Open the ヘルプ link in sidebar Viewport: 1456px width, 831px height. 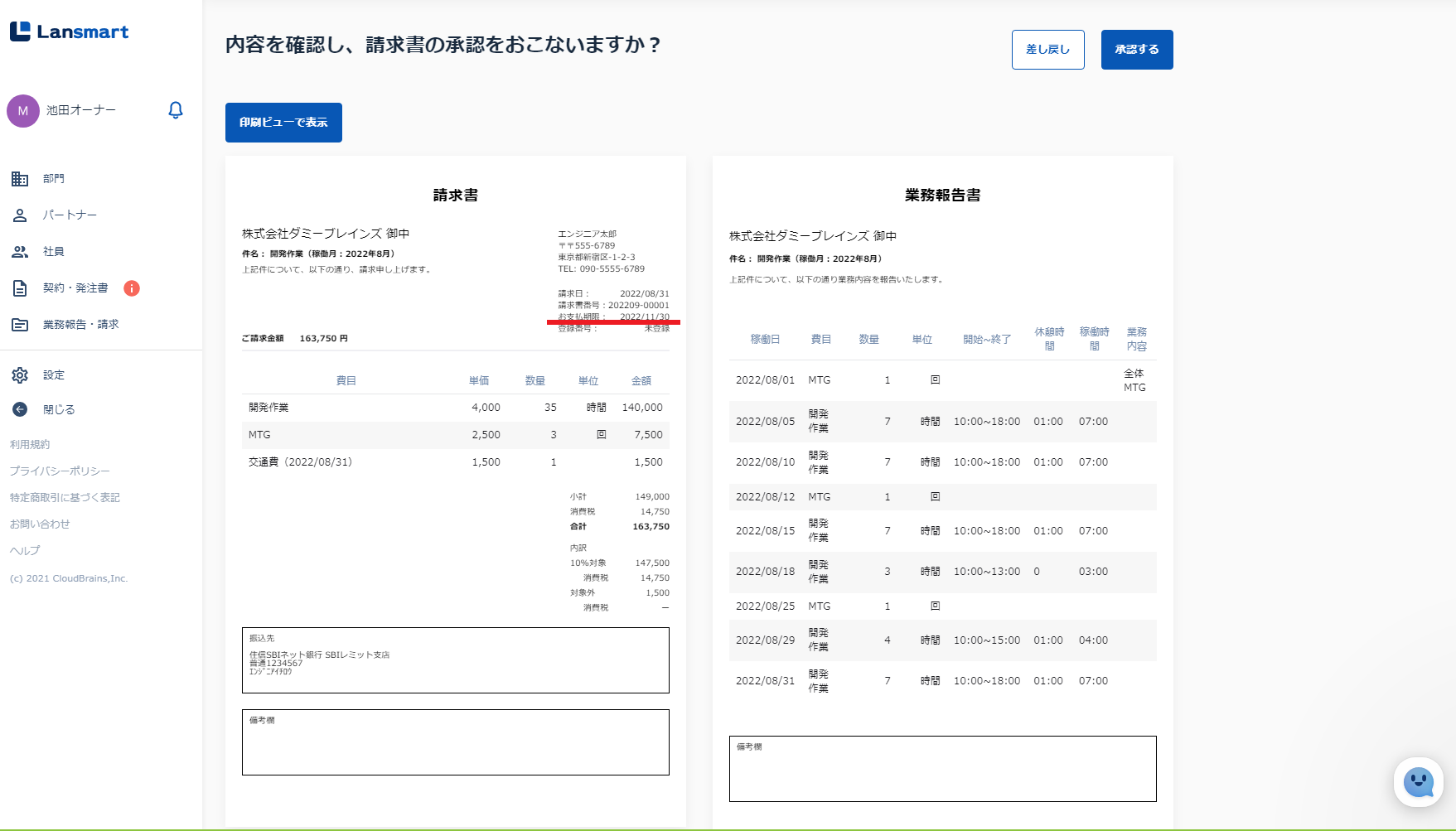(25, 551)
